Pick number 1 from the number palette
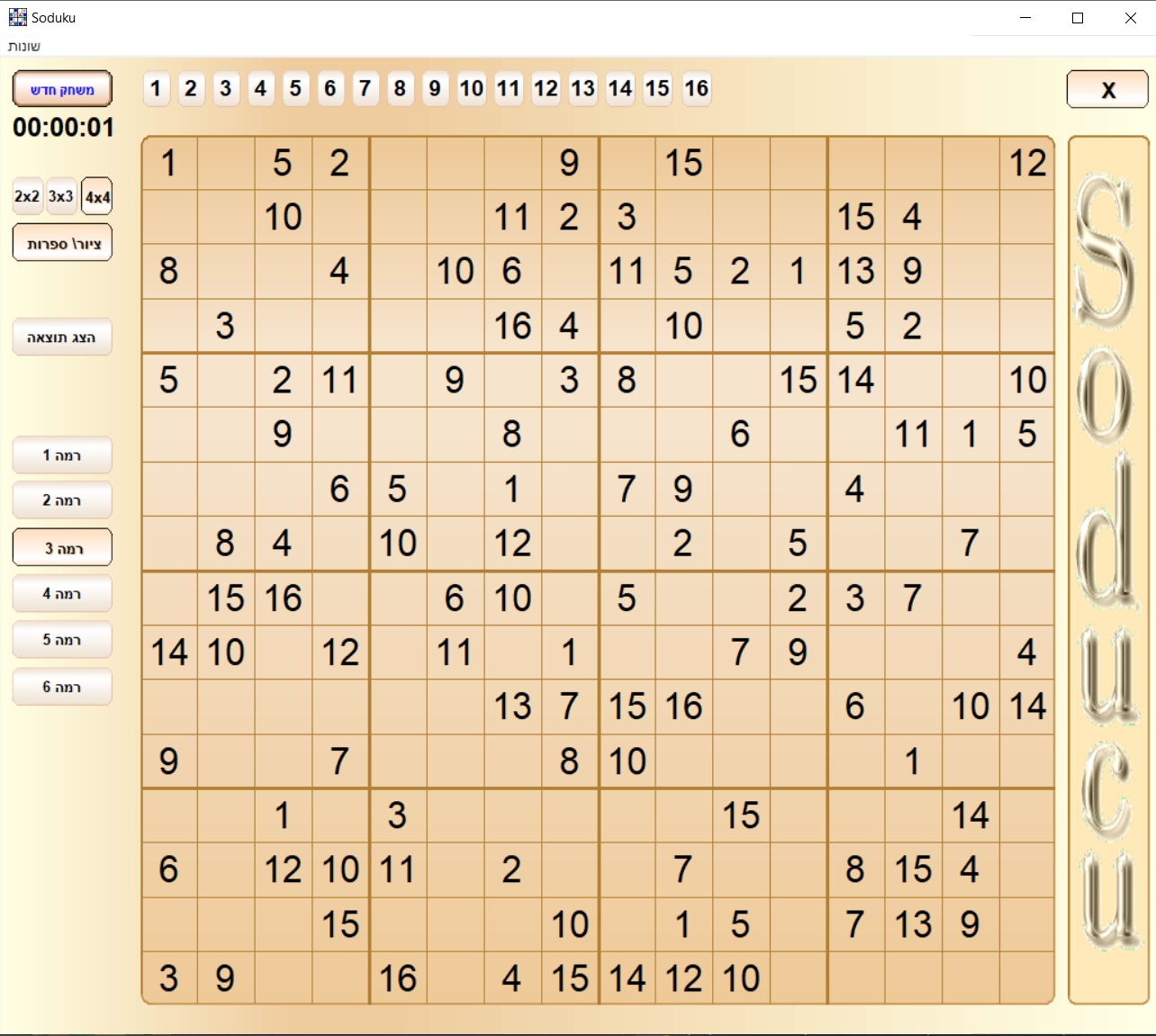1156x1036 pixels. click(157, 88)
